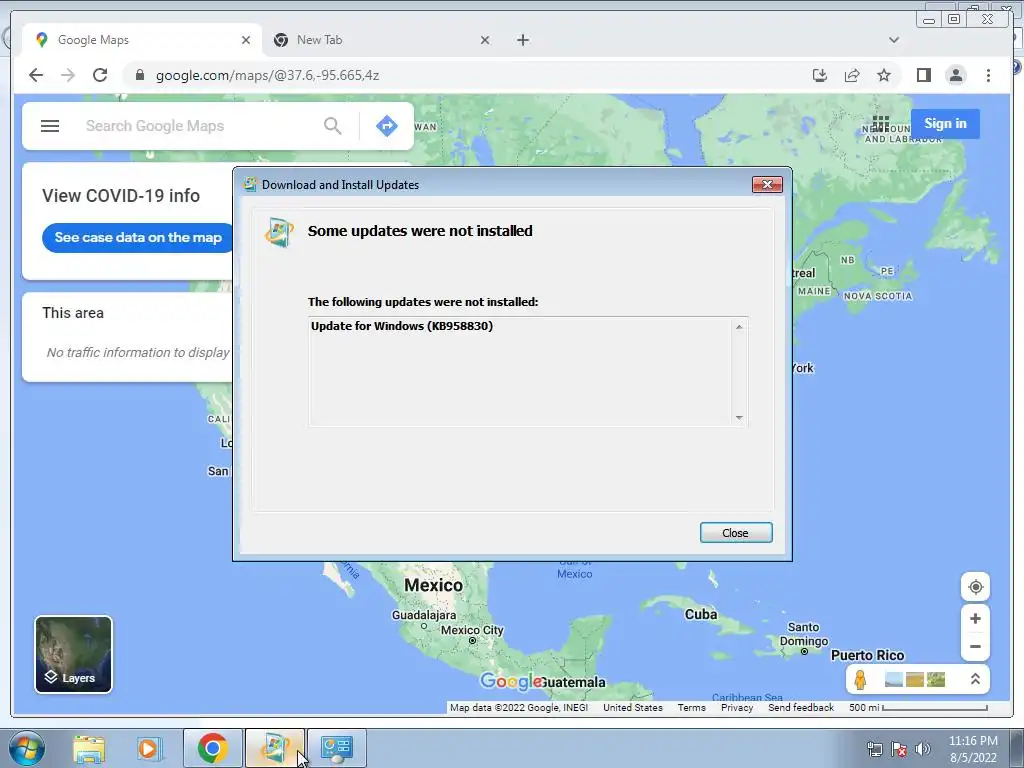Switch to the New Tab tab
Screen dimensions: 1024x768
pos(382,40)
